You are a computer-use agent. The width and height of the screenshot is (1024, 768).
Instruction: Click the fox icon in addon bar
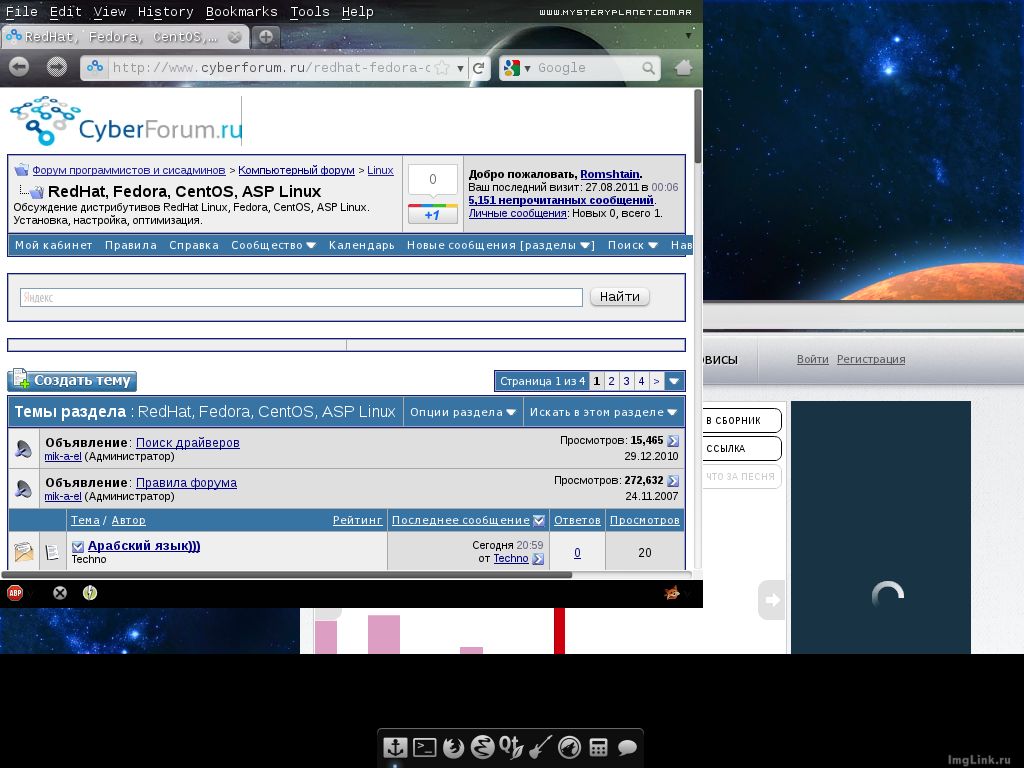[671, 593]
